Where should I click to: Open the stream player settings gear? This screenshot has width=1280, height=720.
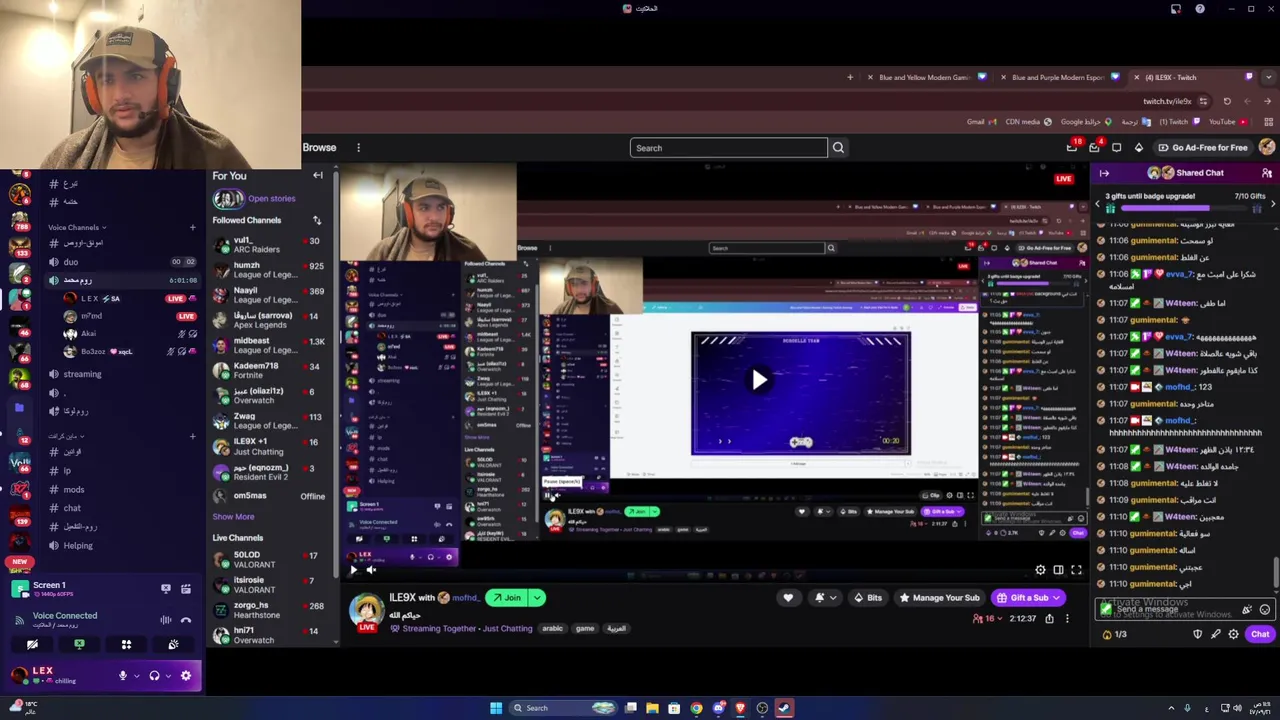point(1040,570)
